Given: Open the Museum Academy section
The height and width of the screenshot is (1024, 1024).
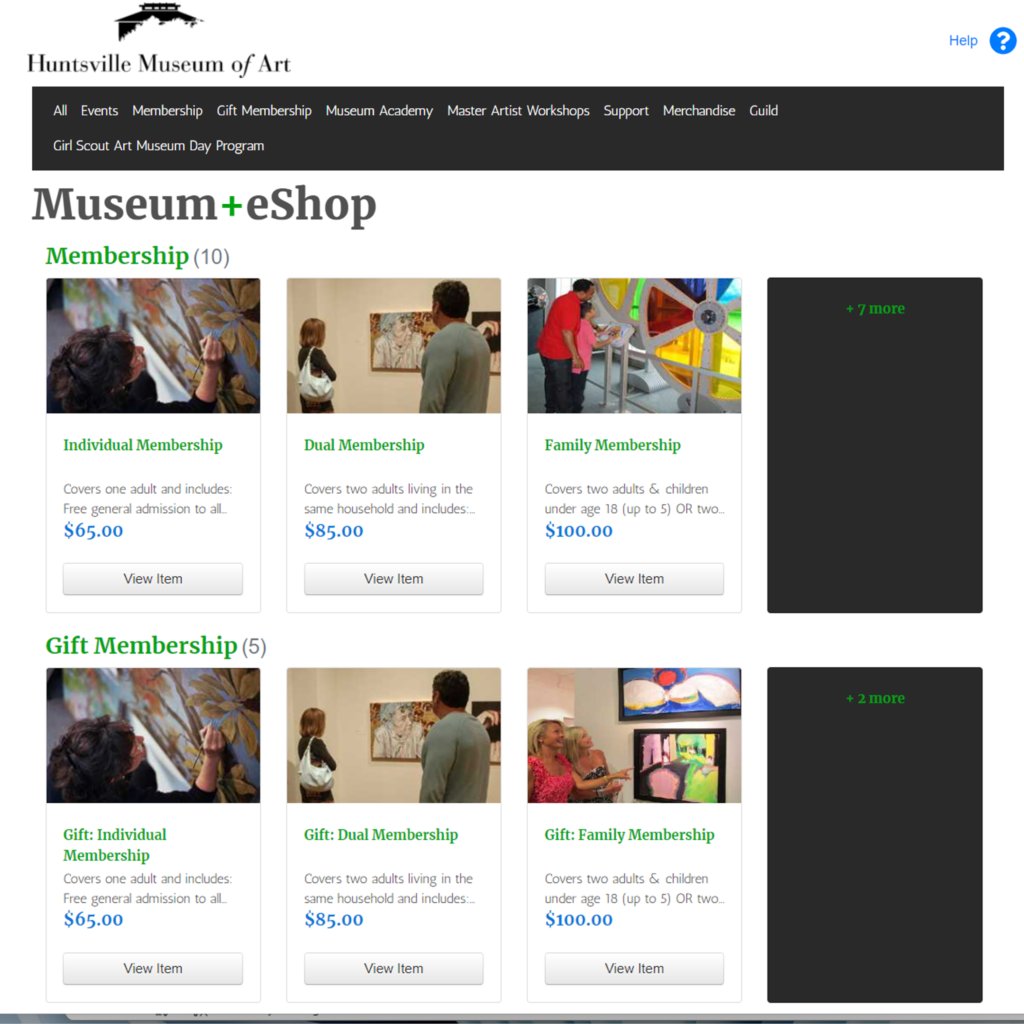Looking at the screenshot, I should [378, 111].
